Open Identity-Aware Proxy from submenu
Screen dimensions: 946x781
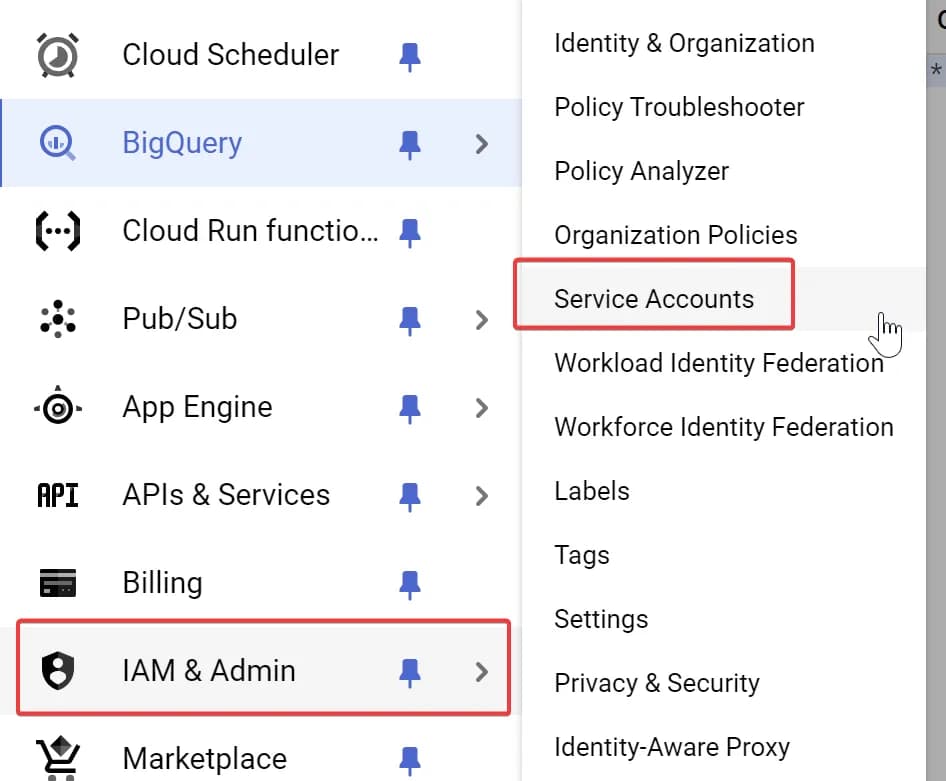tap(724, 747)
